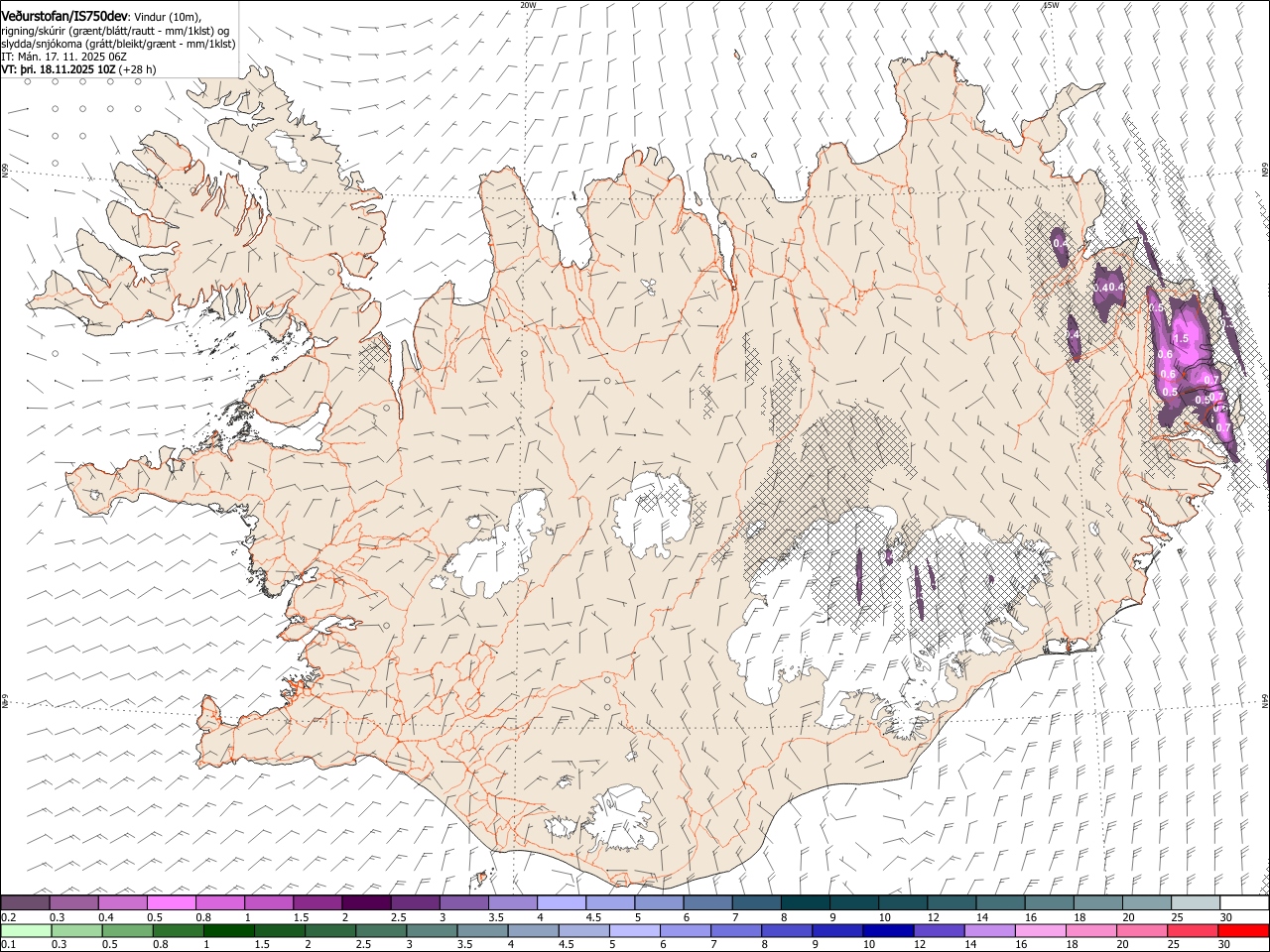
Task: Select the top-row swatch between 3.5 and 4
Action: click(512, 902)
